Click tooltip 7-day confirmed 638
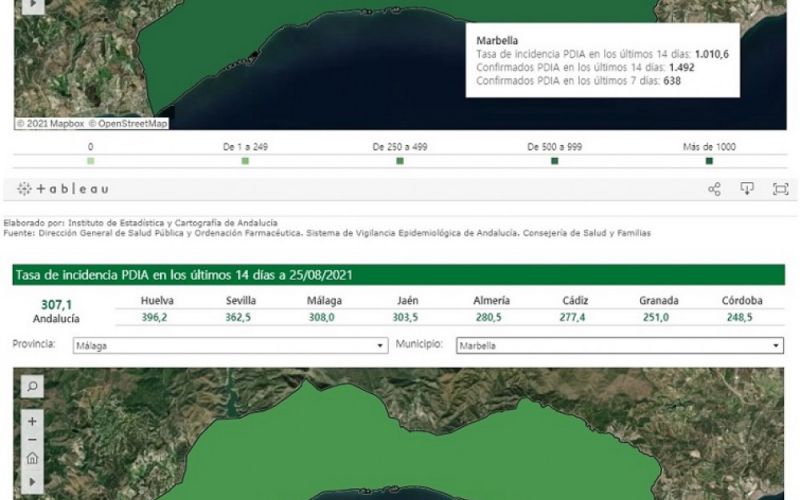Viewport: 800px width, 500px height. (x=672, y=81)
